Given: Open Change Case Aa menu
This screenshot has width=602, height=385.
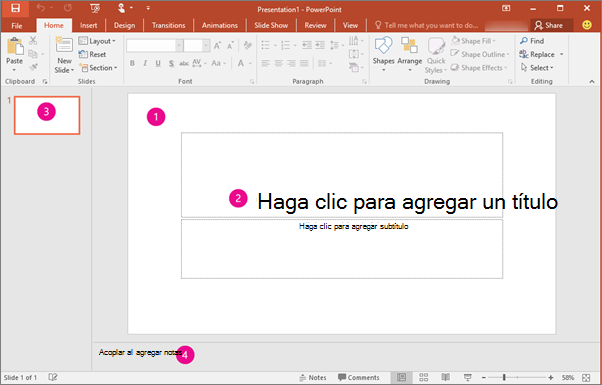Looking at the screenshot, I should pyautogui.click(x=218, y=63).
